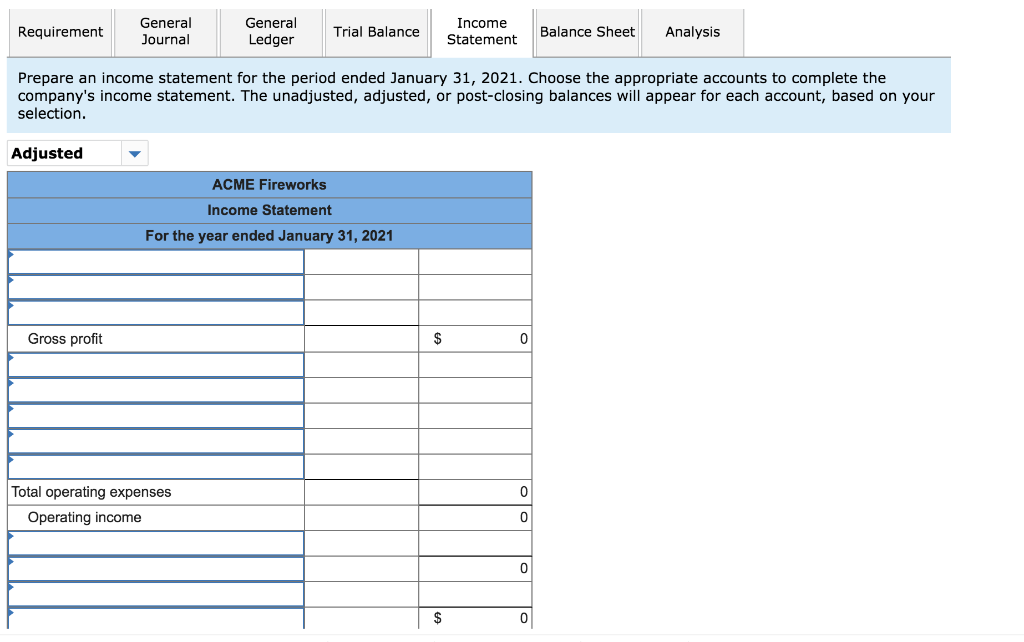Open the account dropdown directly above Total operating expenses
This screenshot has width=1024, height=642.
156,467
